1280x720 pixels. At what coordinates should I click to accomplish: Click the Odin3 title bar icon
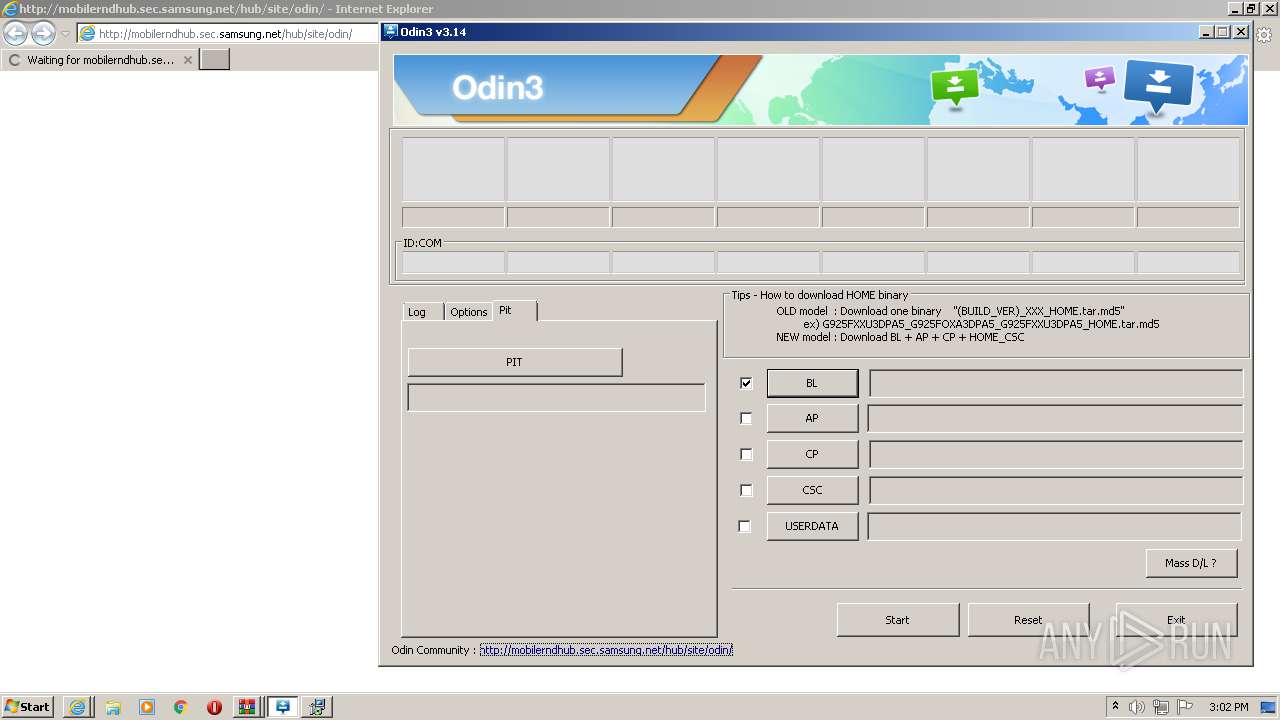click(391, 32)
